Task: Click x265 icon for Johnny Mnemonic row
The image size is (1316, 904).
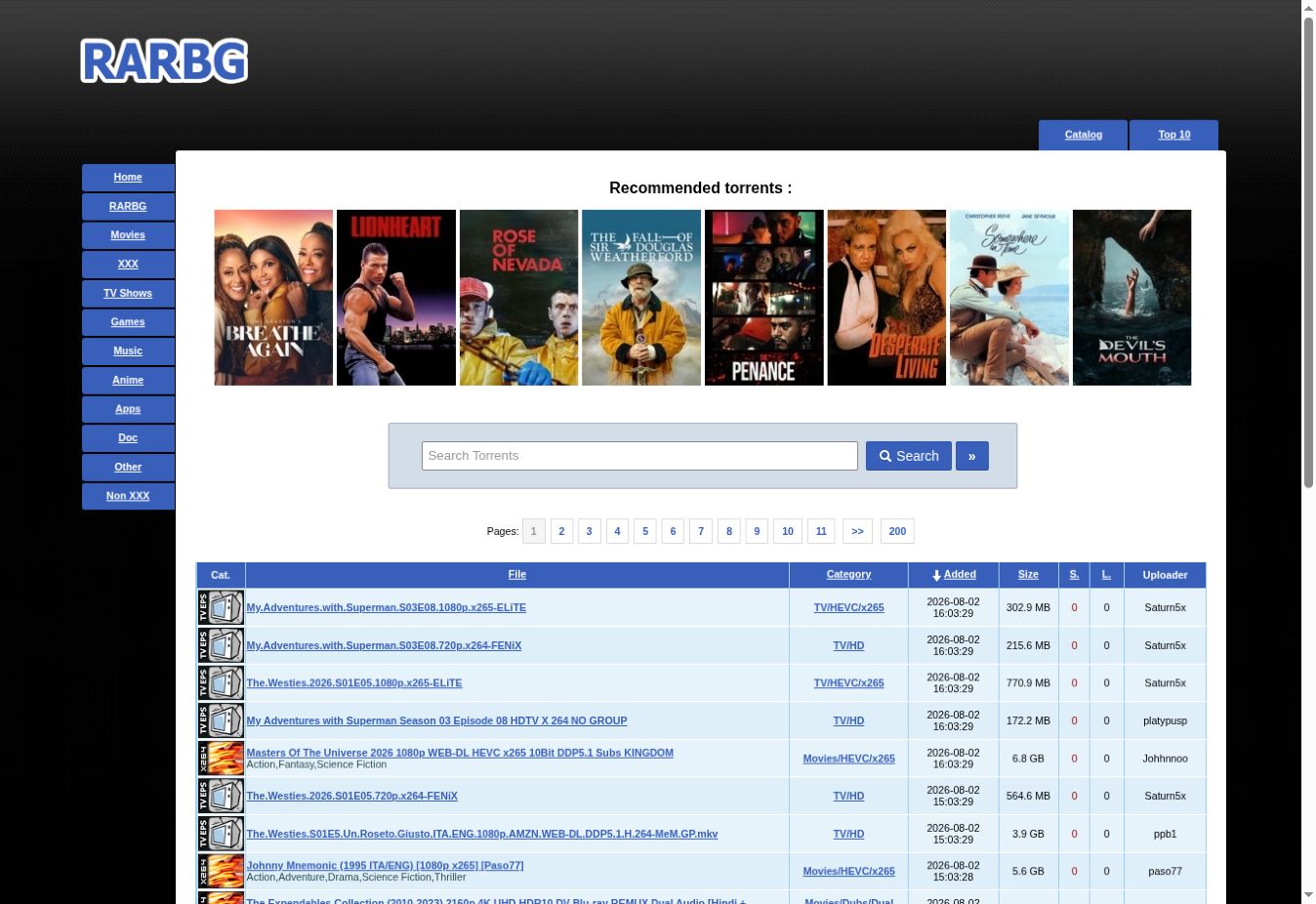Action: tap(221, 871)
